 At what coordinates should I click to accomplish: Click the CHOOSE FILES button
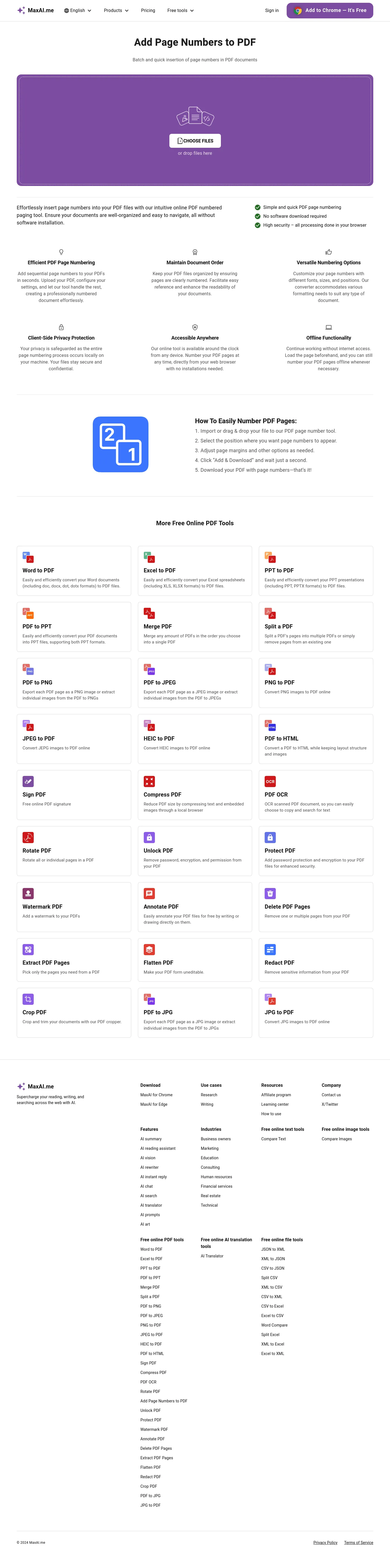coord(195,141)
